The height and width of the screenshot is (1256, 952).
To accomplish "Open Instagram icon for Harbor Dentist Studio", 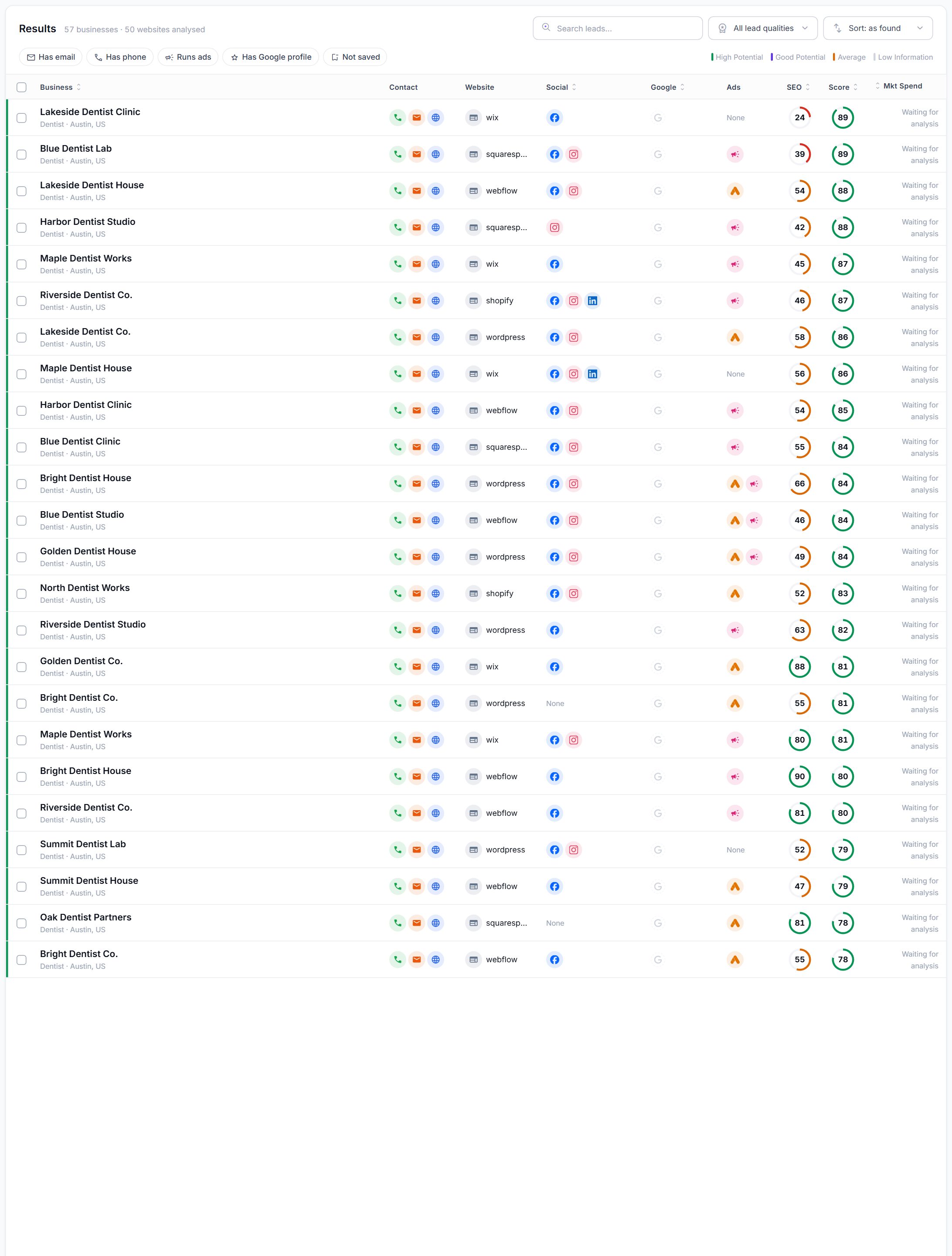I will click(554, 227).
